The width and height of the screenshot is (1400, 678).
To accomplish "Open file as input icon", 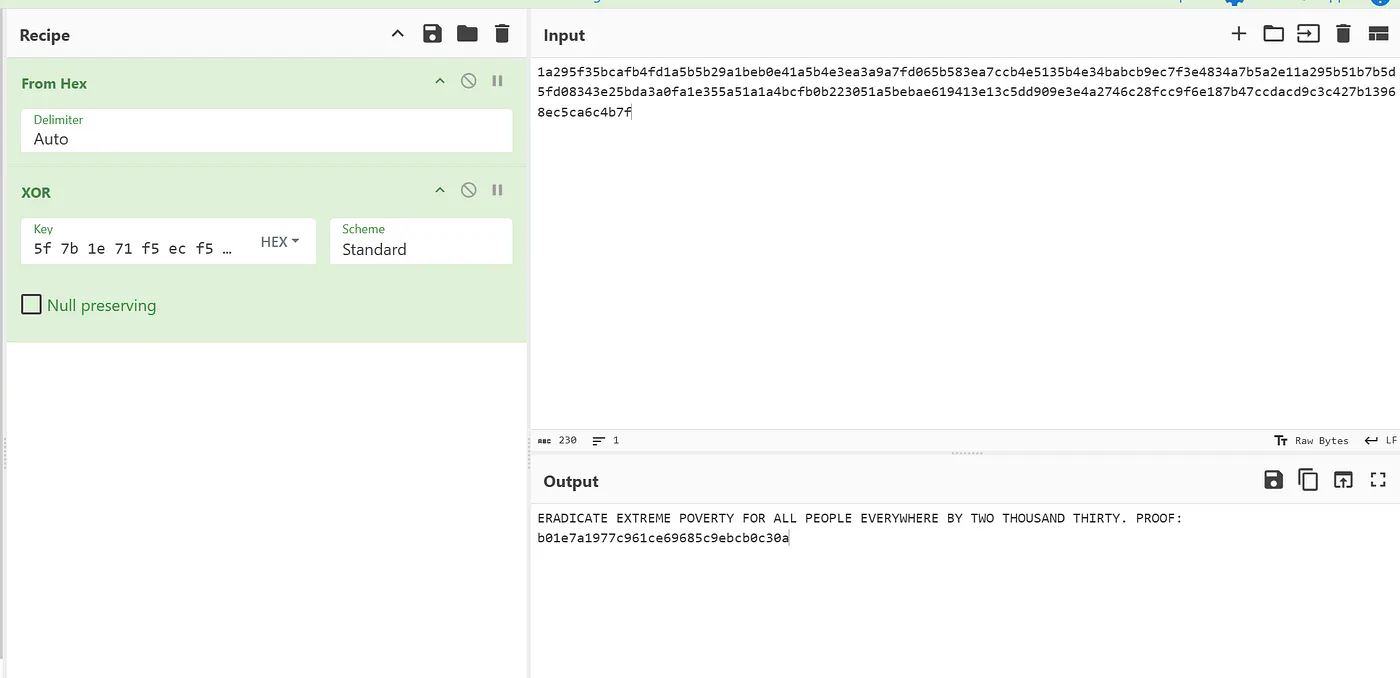I will [1308, 34].
